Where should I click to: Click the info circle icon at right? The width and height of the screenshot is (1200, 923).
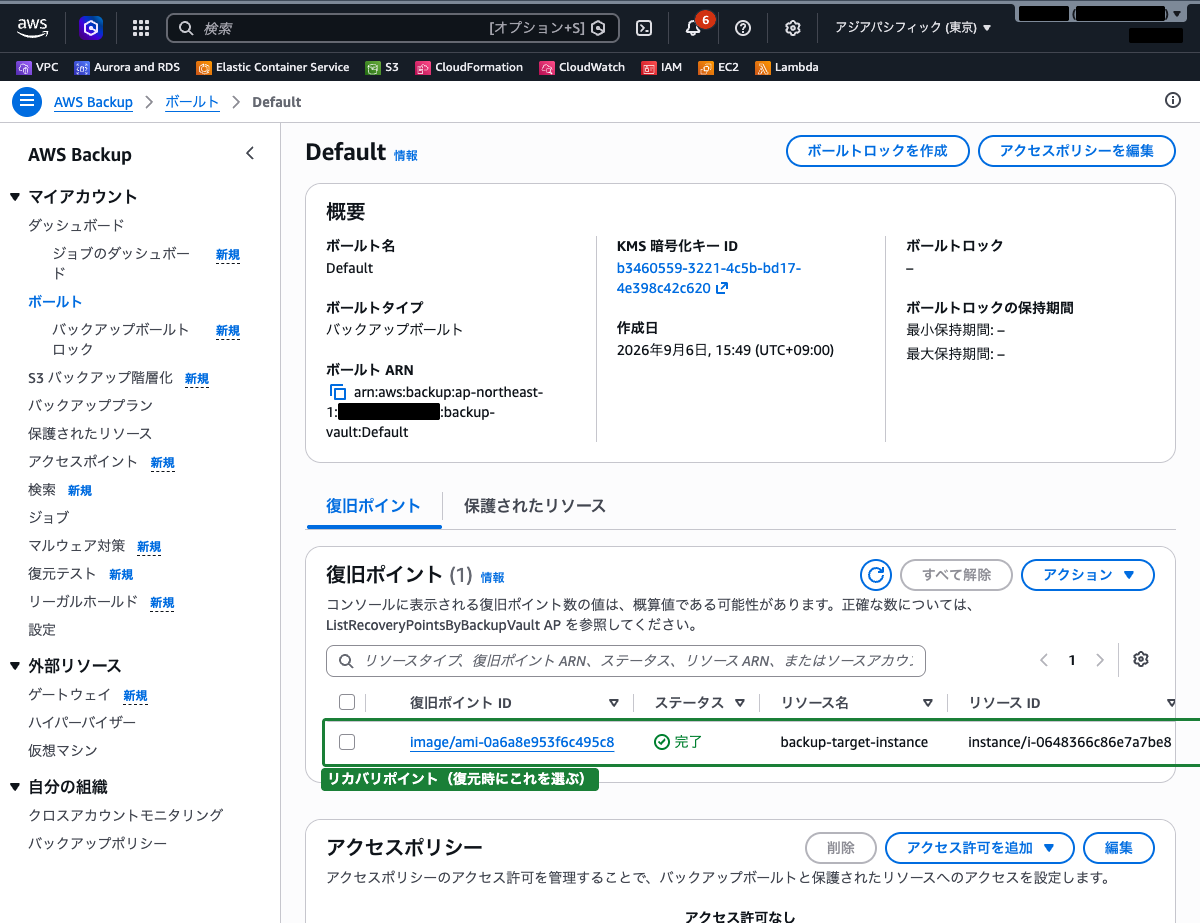(x=1173, y=101)
